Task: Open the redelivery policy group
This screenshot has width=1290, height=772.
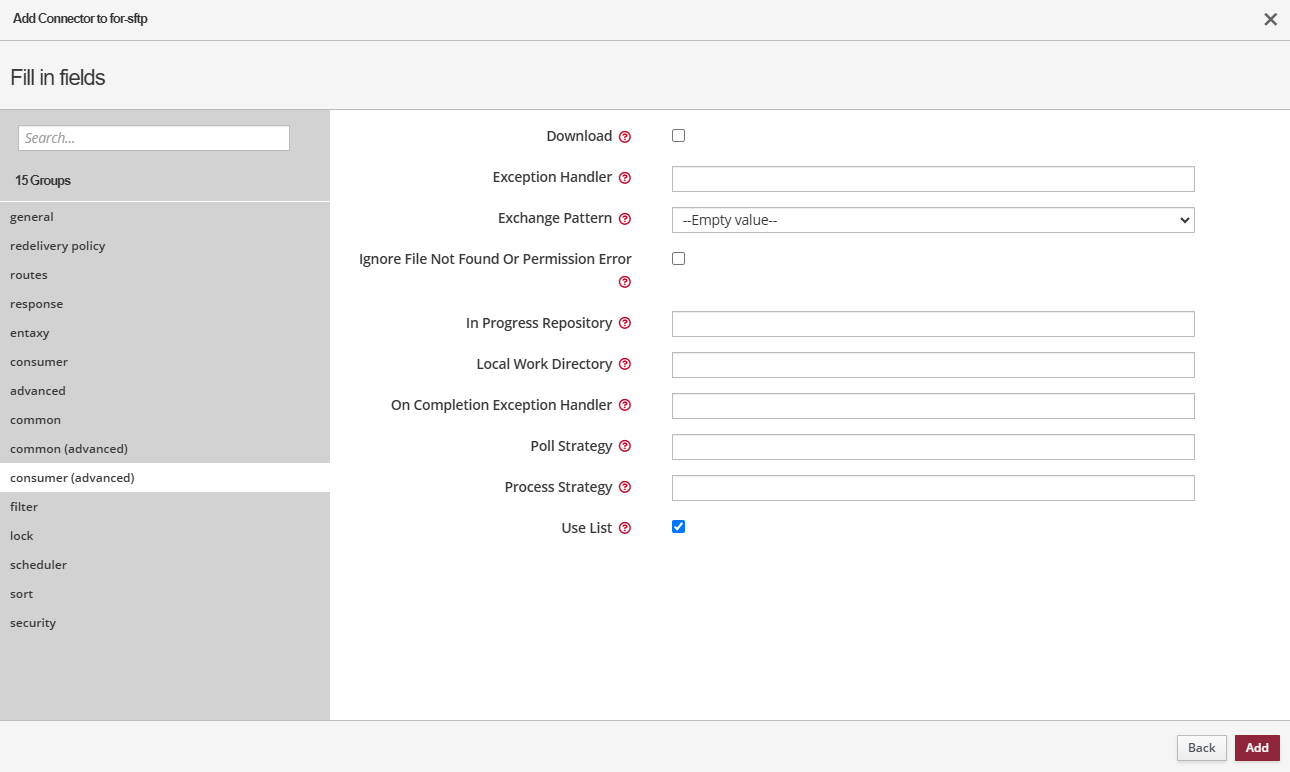Action: (x=58, y=246)
